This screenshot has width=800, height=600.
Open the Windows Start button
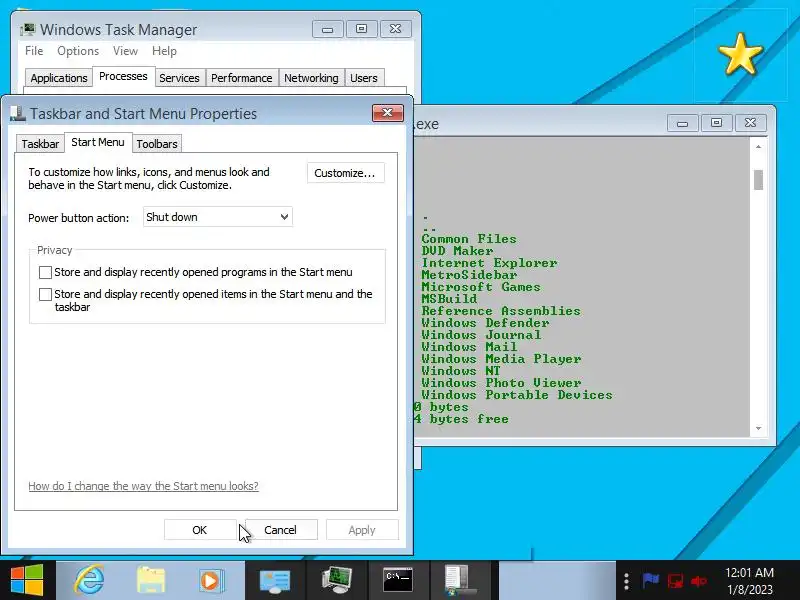point(27,580)
